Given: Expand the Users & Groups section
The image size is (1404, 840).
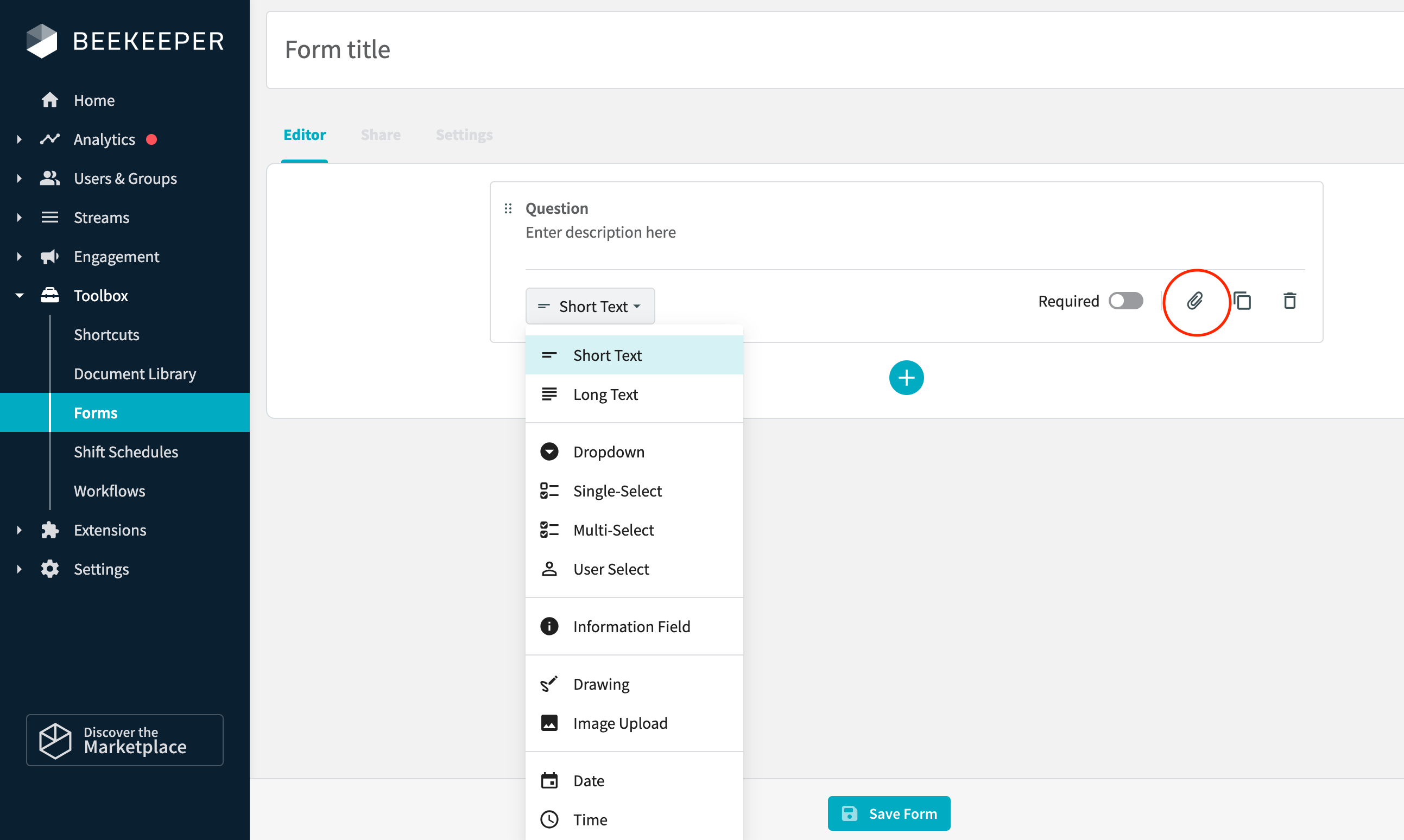Looking at the screenshot, I should [19, 179].
